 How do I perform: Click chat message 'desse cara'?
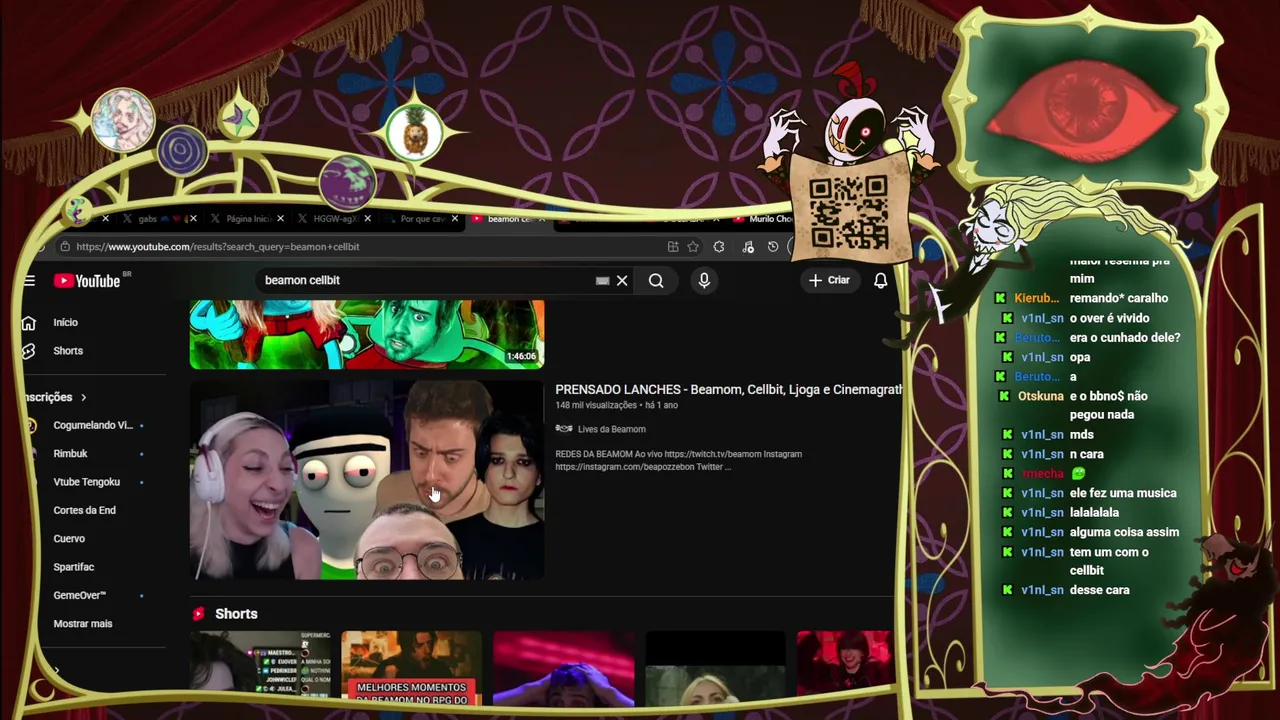1099,590
